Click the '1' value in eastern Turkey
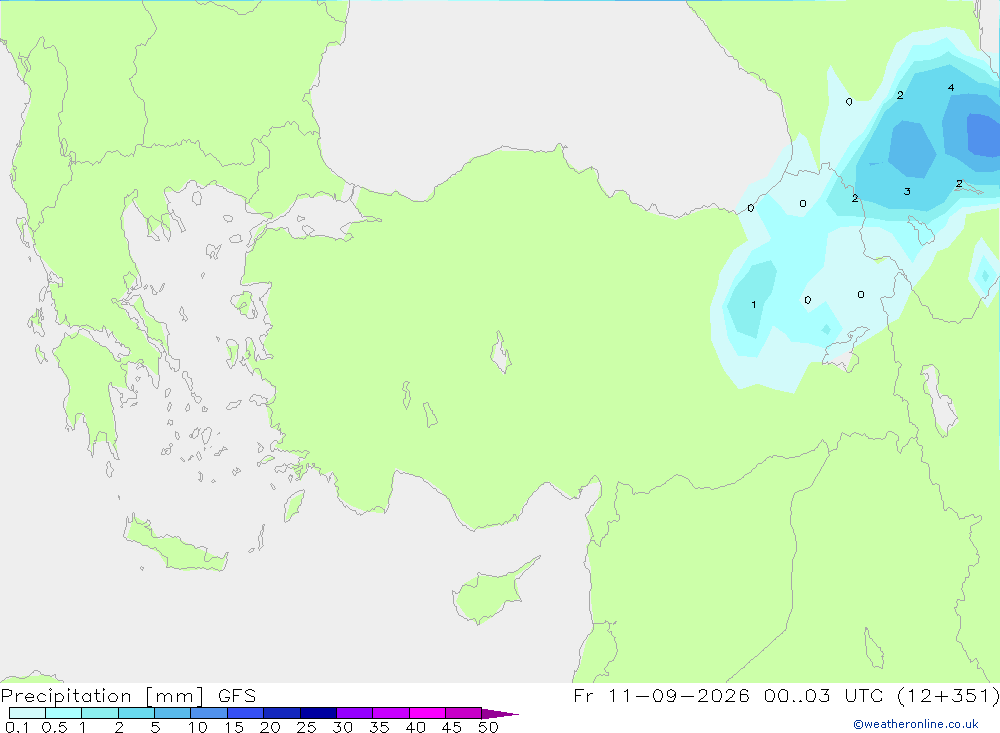 pos(754,305)
